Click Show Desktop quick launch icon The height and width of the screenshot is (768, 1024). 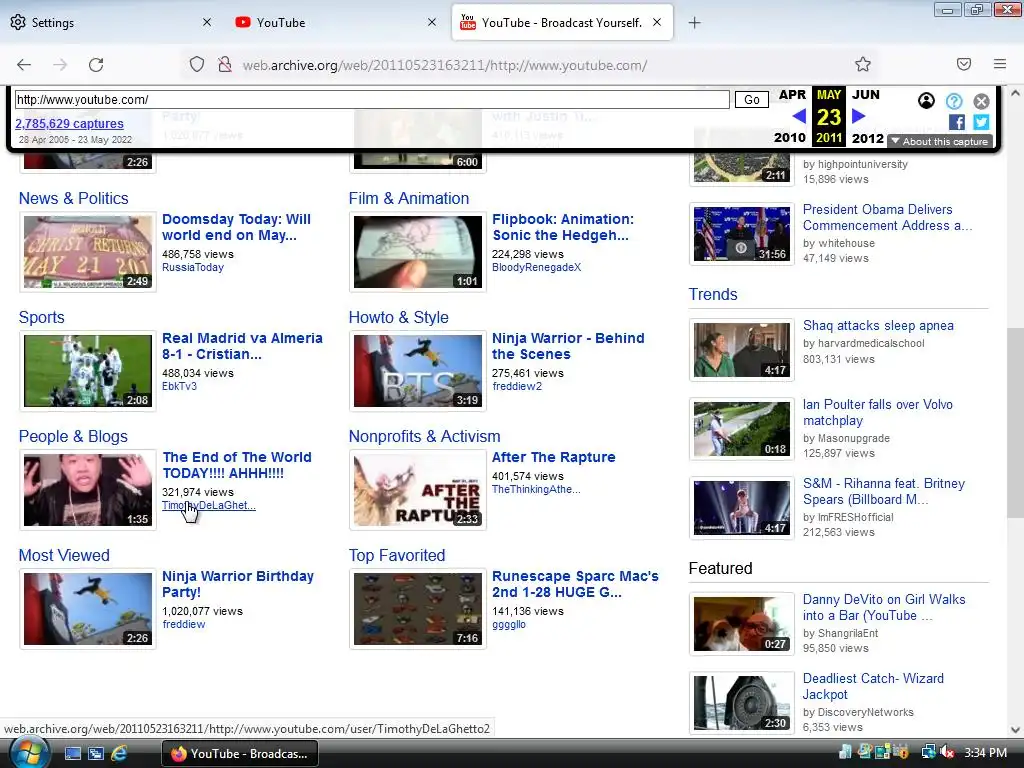click(72, 753)
